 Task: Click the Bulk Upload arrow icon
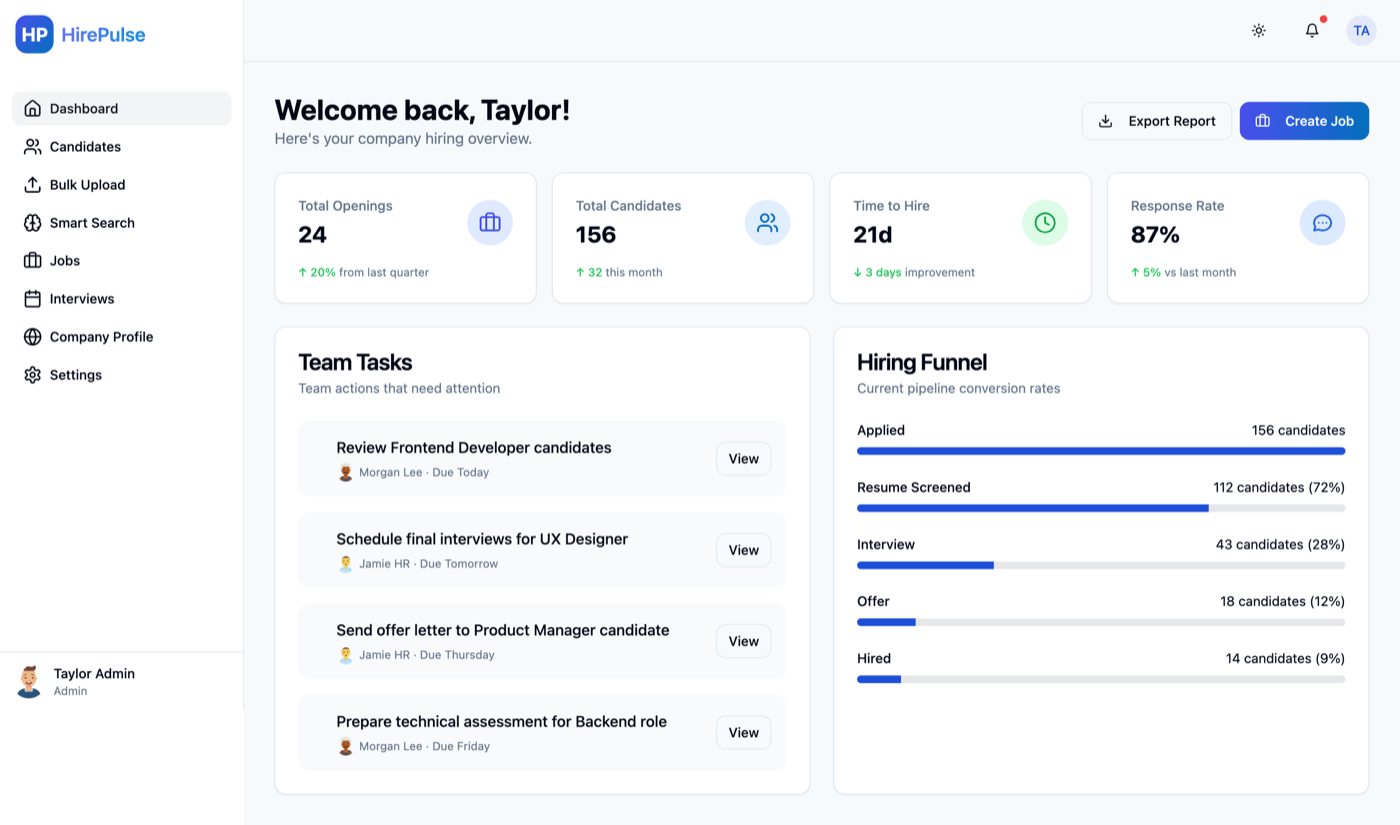tap(32, 184)
